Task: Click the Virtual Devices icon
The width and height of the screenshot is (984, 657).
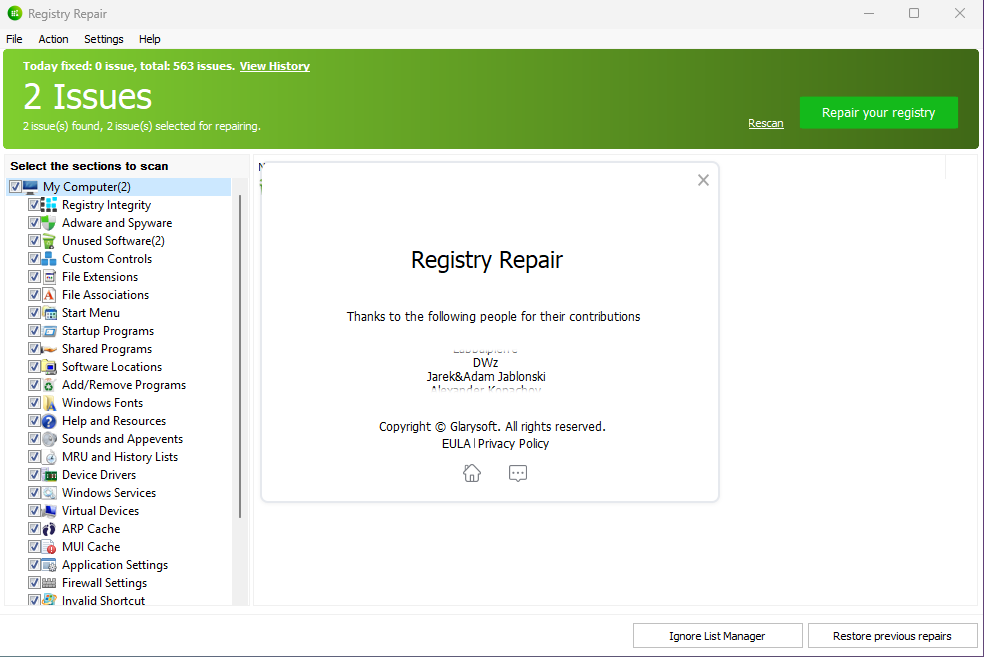Action: tap(49, 511)
